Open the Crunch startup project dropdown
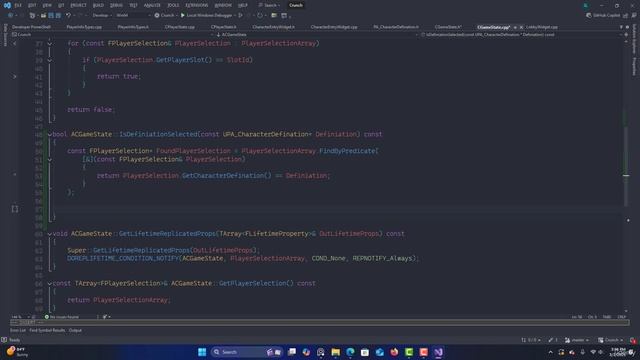This screenshot has height=360, width=640. click(165, 16)
